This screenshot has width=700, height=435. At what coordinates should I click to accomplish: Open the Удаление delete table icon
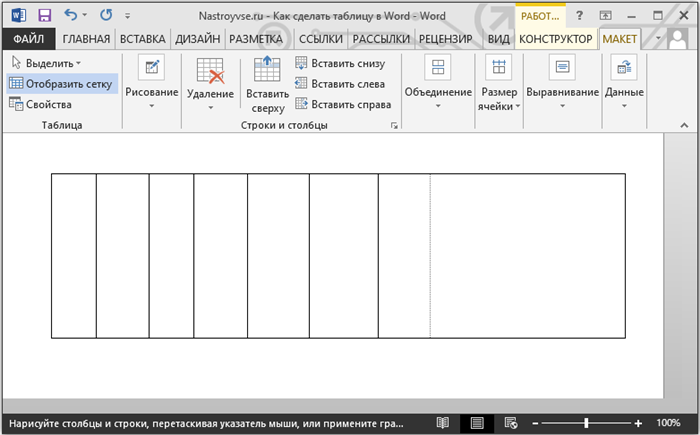coord(210,71)
